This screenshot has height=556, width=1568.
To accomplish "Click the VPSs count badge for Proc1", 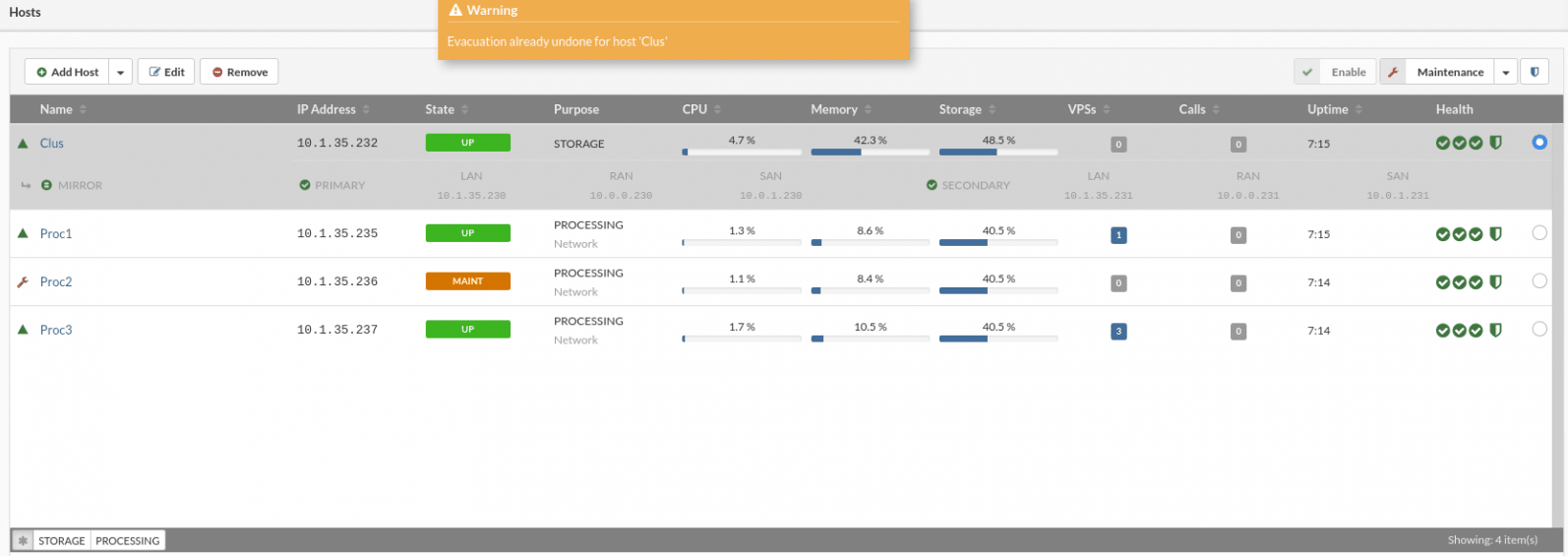I will point(1118,235).
